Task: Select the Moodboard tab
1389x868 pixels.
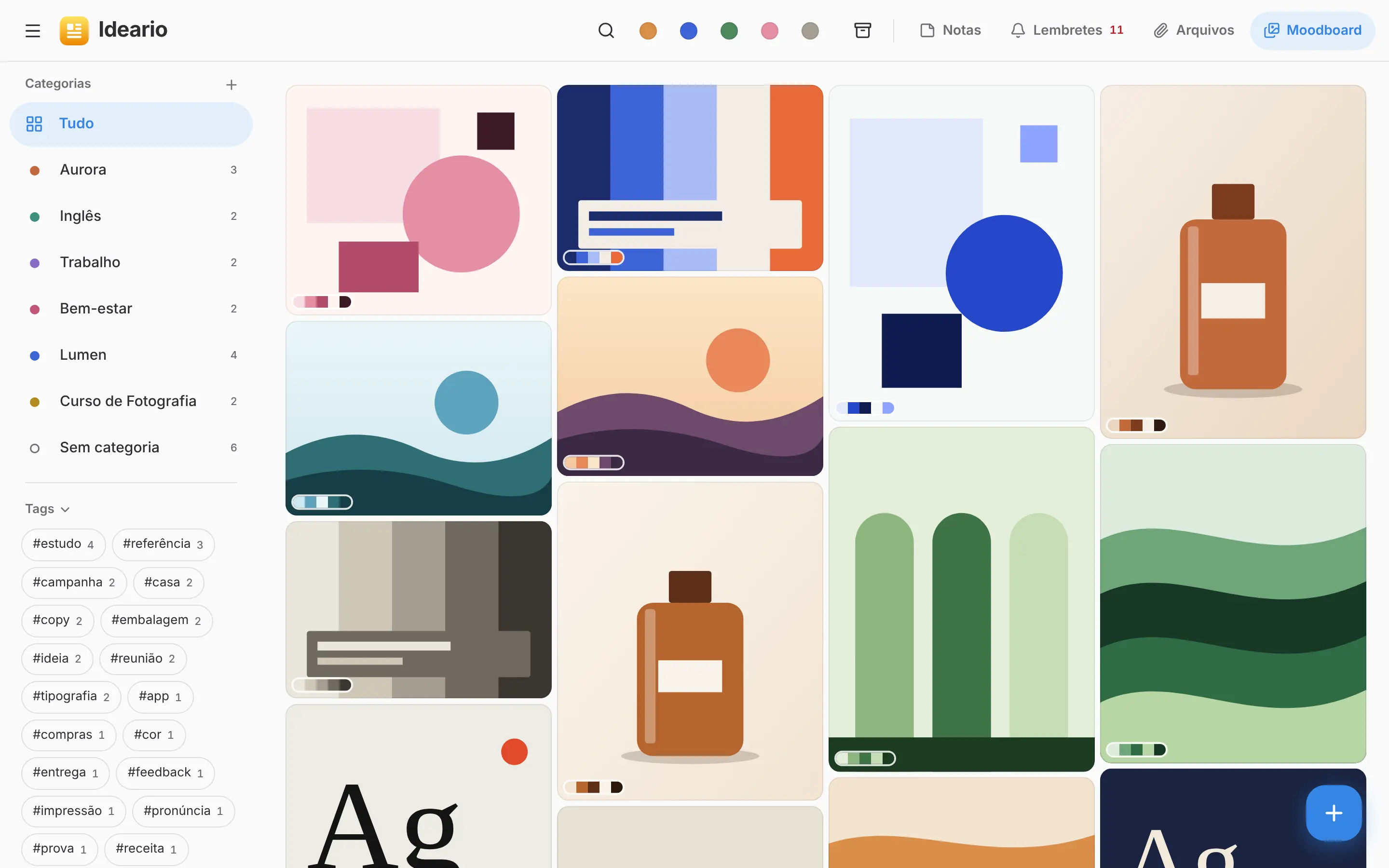Action: click(x=1313, y=30)
